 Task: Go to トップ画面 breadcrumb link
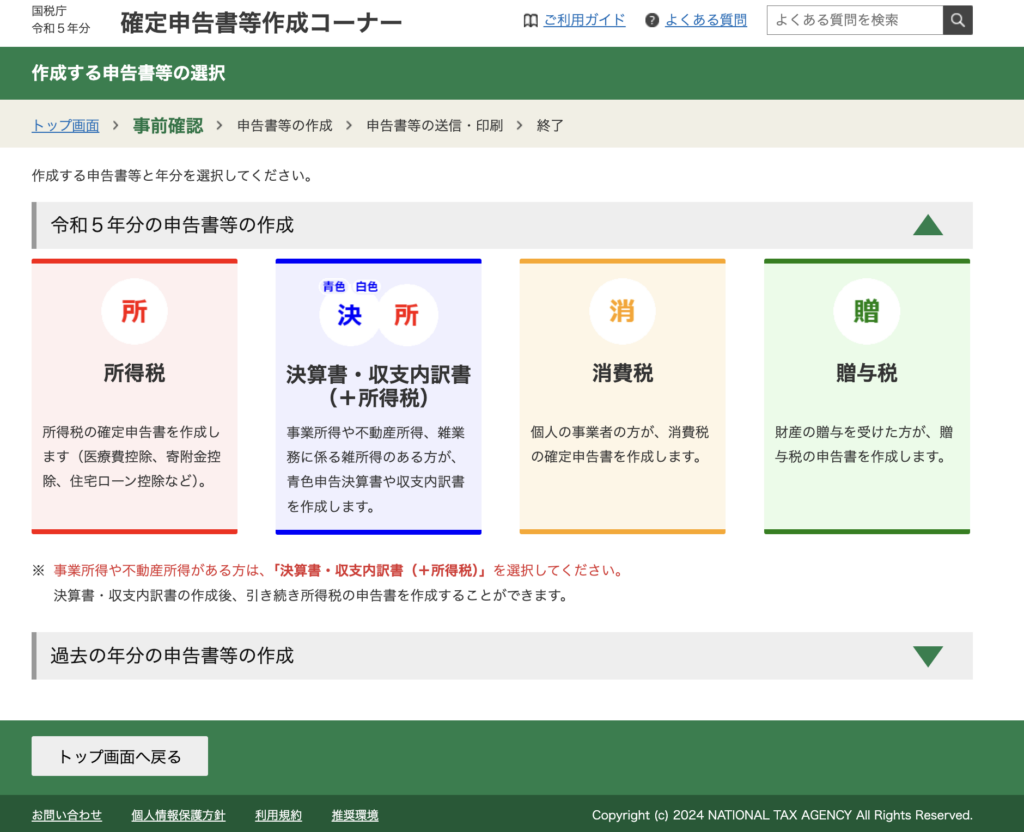[65, 125]
